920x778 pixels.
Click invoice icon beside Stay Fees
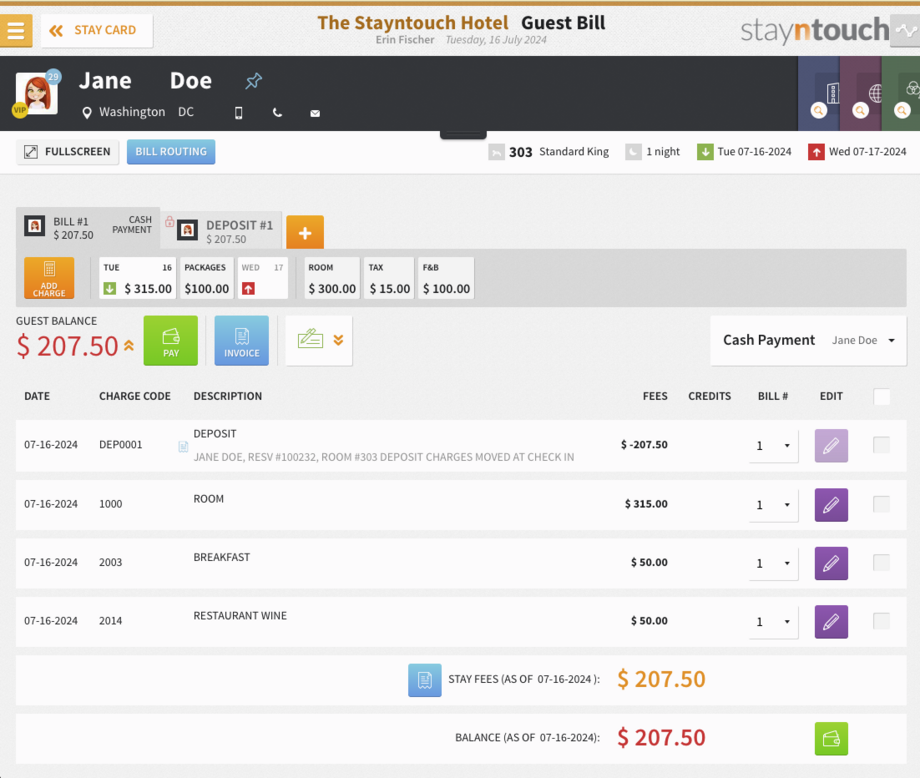(x=425, y=680)
